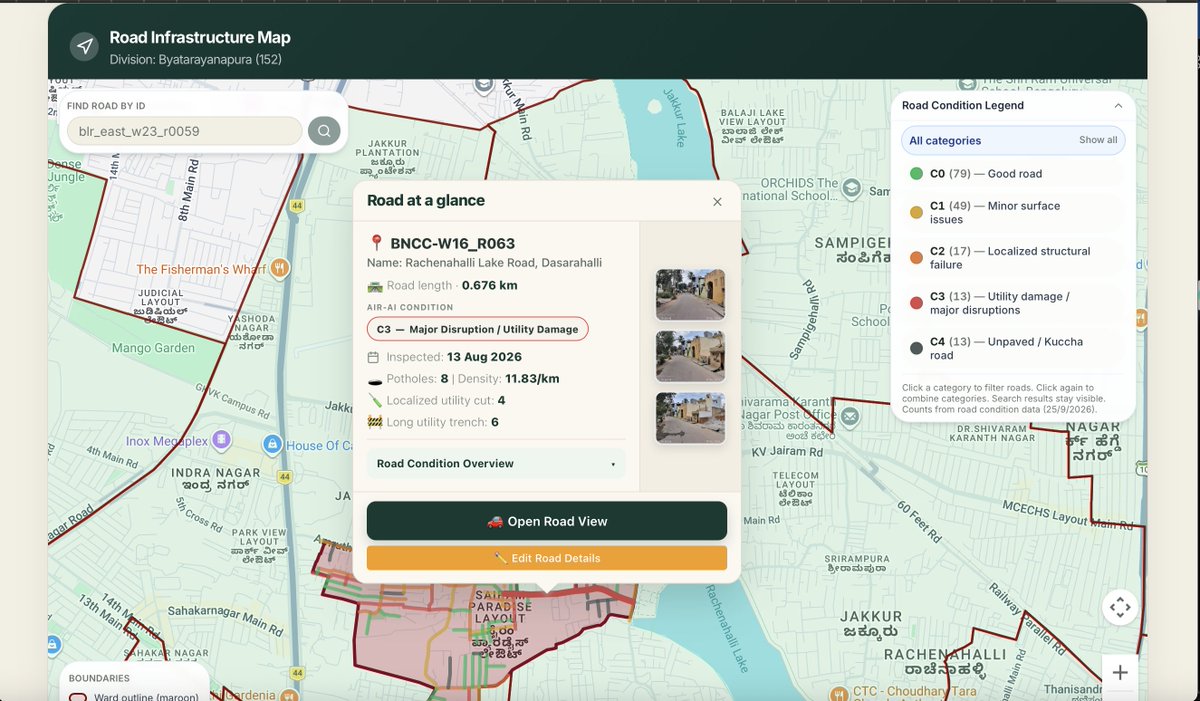This screenshot has width=1200, height=701.
Task: Click the C3 Major Disruption condition badge
Action: click(x=478, y=329)
